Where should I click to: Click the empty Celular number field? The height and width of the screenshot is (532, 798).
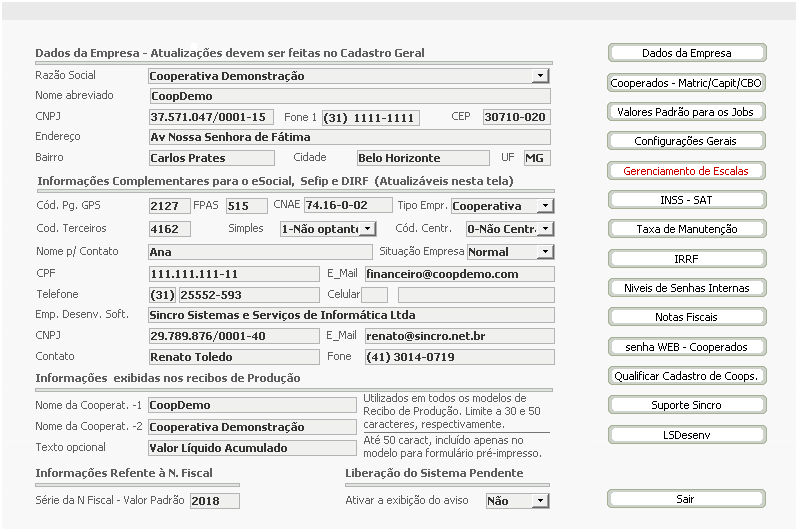[x=476, y=295]
